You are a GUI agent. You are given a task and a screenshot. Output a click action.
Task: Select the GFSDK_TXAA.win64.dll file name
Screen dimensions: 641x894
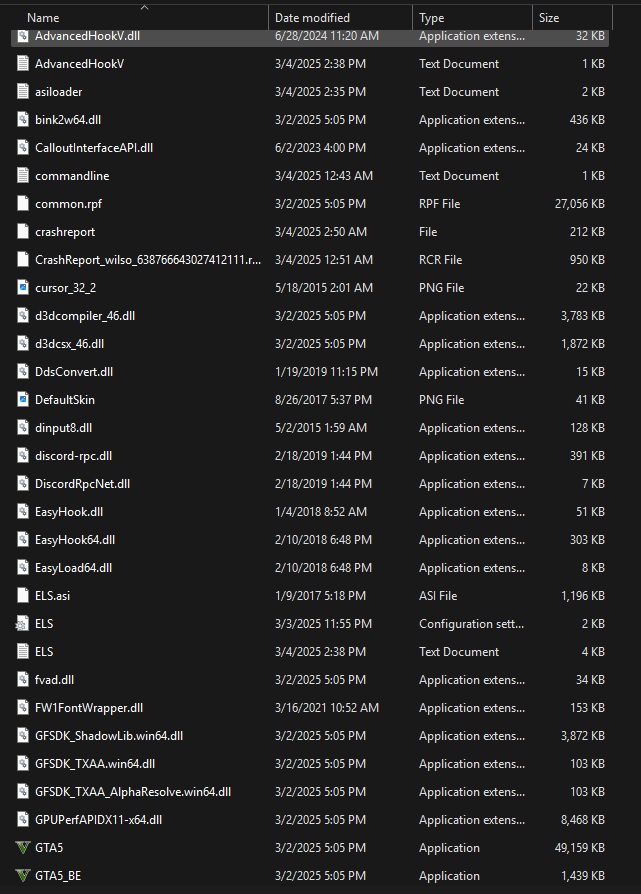[x=95, y=764]
